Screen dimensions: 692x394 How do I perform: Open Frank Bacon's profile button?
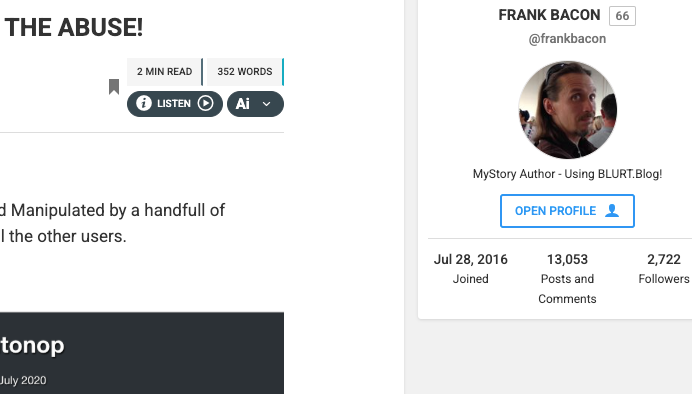[567, 211]
